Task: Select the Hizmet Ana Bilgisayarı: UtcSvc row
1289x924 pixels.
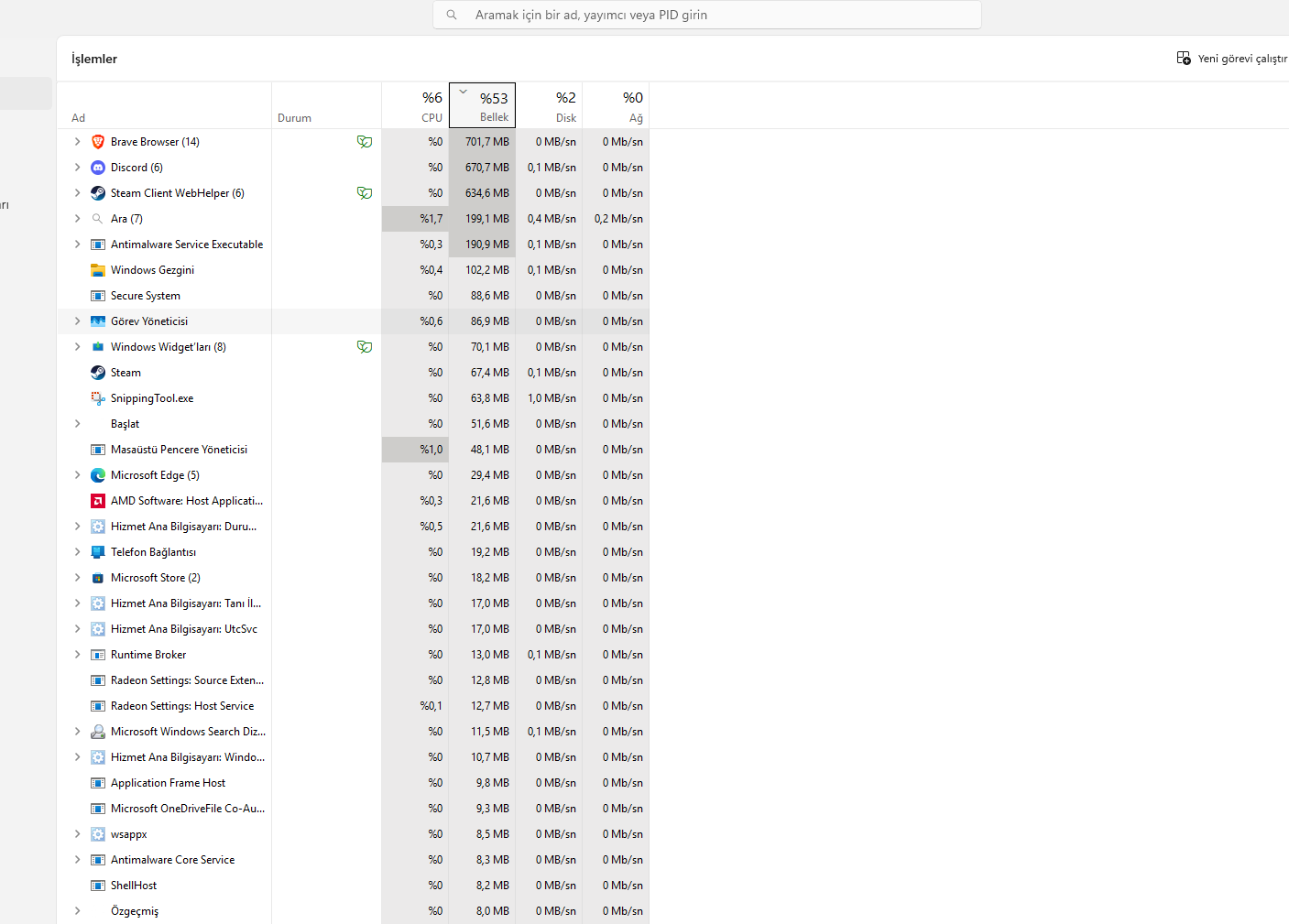Action: tap(353, 629)
